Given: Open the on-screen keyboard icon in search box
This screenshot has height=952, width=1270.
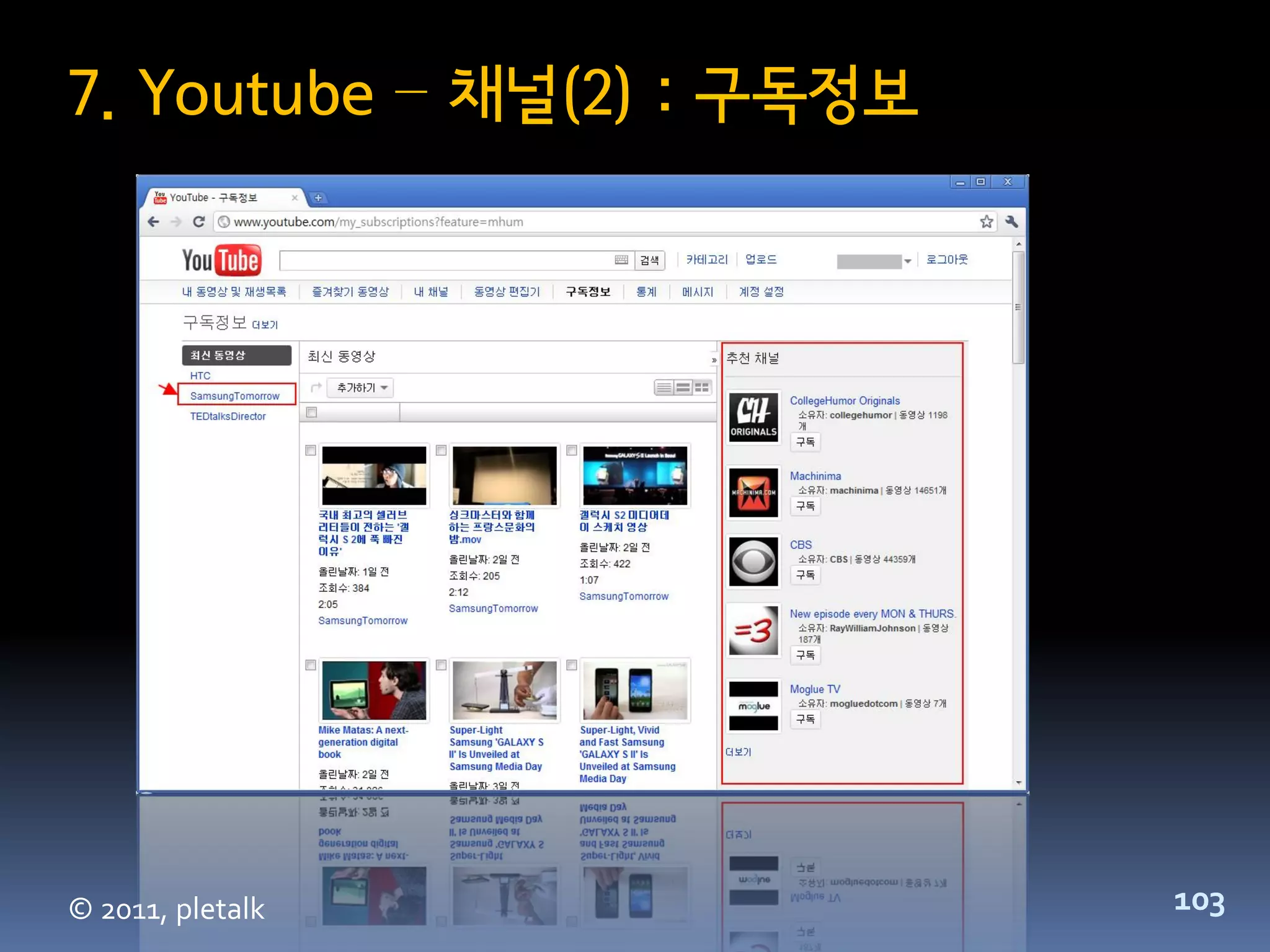Looking at the screenshot, I should [621, 260].
